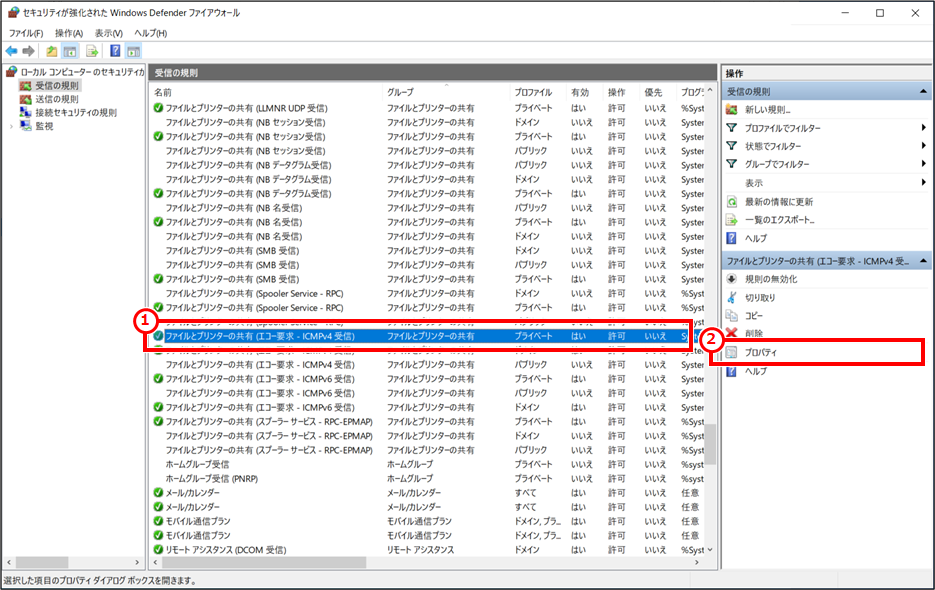Screen dimensions: 935x590
Task: Click the Export list toolbar icon
Action: [91, 51]
